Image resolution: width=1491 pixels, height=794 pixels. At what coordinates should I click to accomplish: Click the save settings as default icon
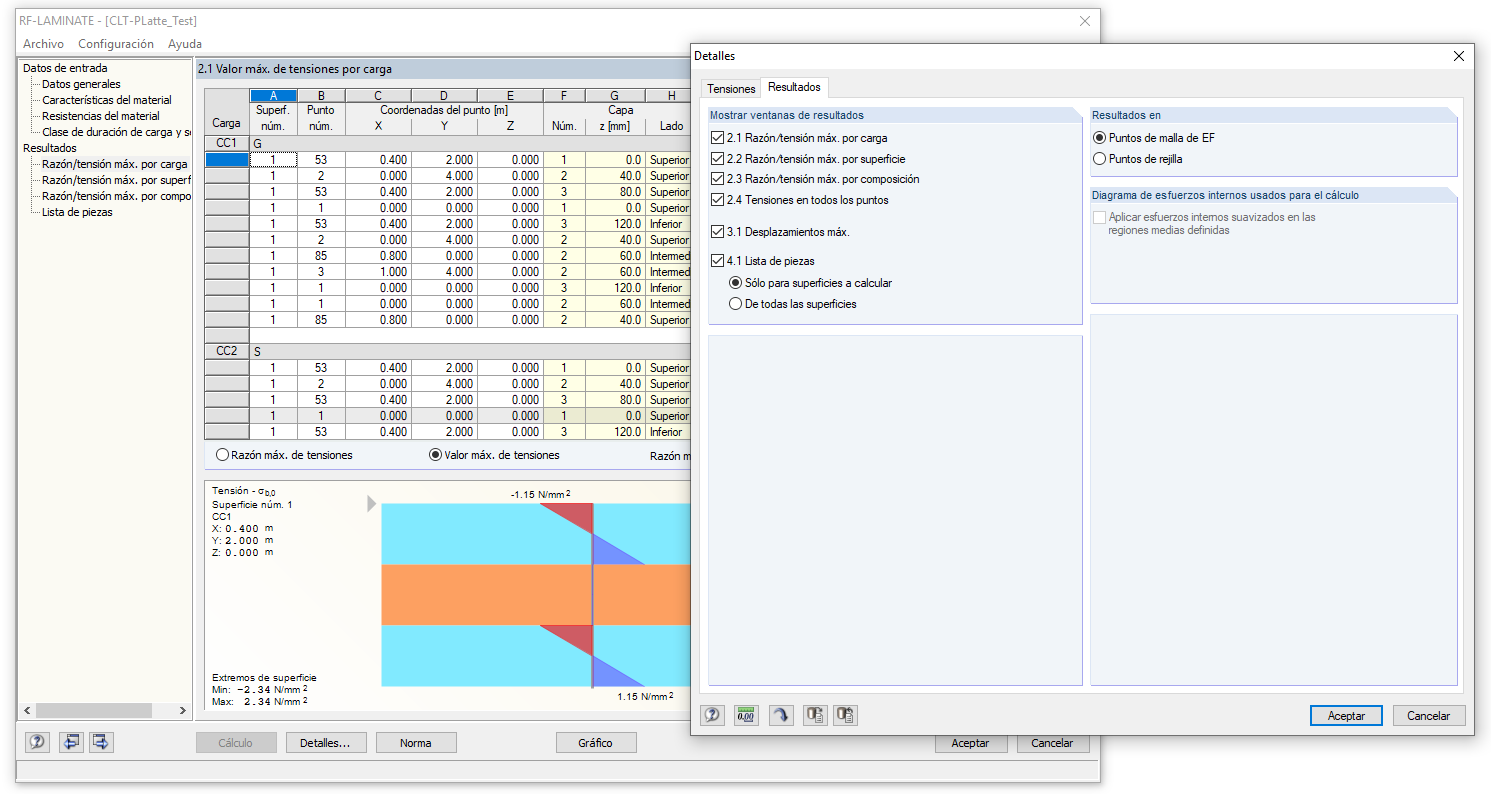click(815, 715)
